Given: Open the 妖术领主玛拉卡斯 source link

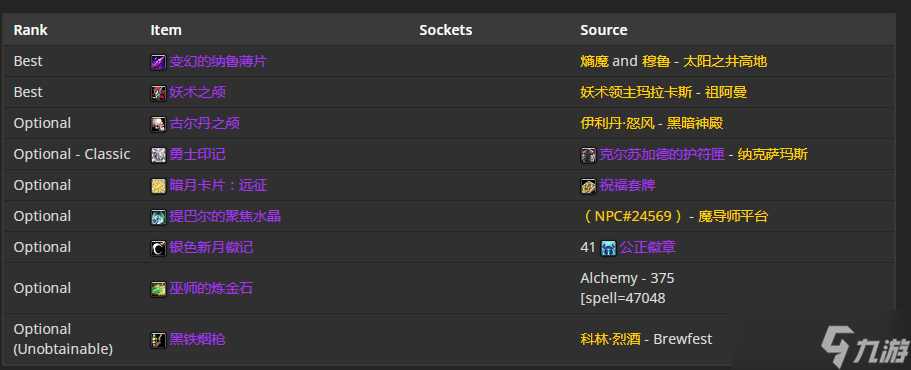Looking at the screenshot, I should [x=636, y=92].
